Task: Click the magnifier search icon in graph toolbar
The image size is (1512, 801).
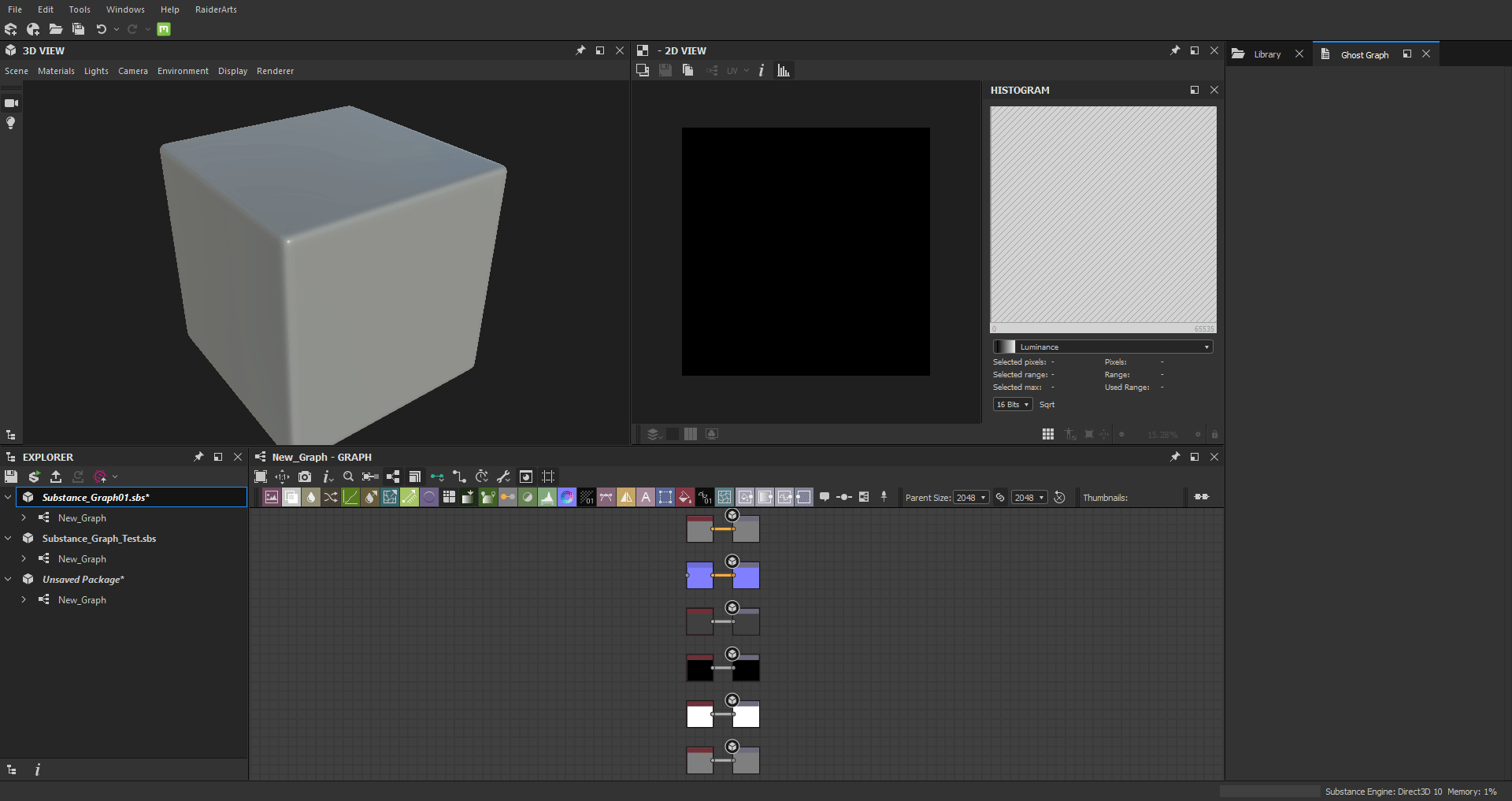Action: (348, 477)
